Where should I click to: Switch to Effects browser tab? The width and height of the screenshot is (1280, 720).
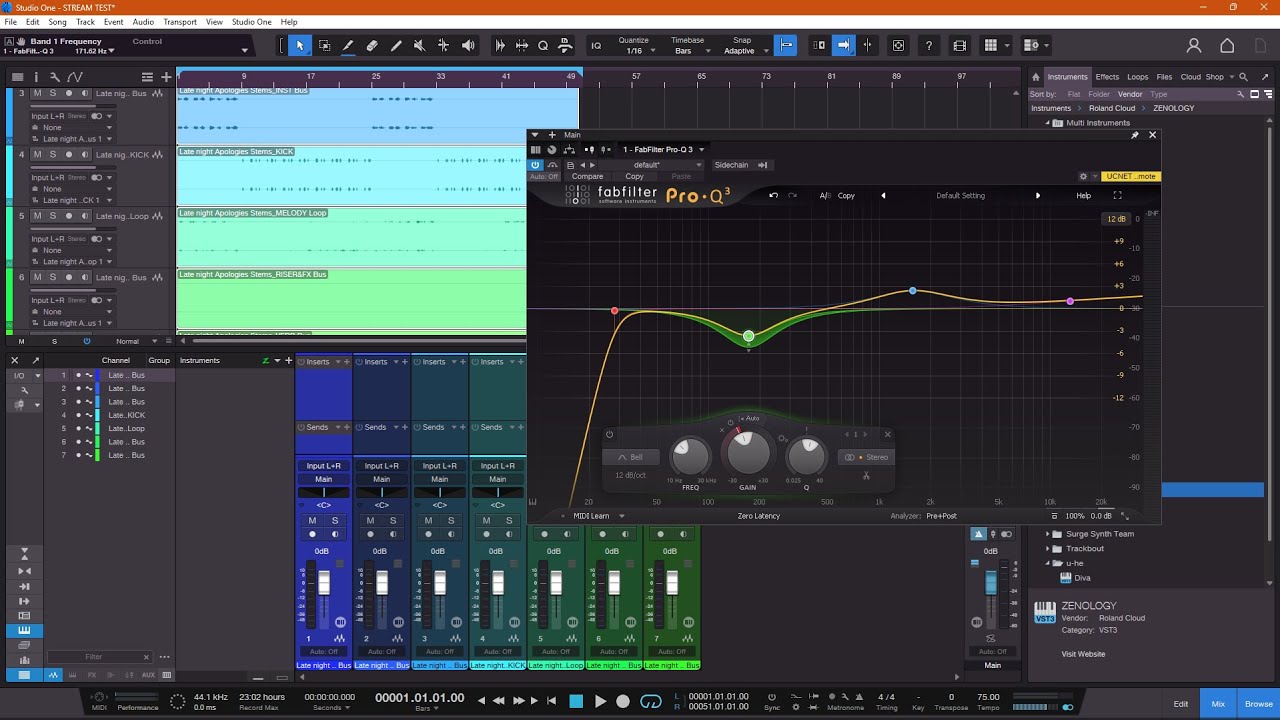(x=1107, y=77)
